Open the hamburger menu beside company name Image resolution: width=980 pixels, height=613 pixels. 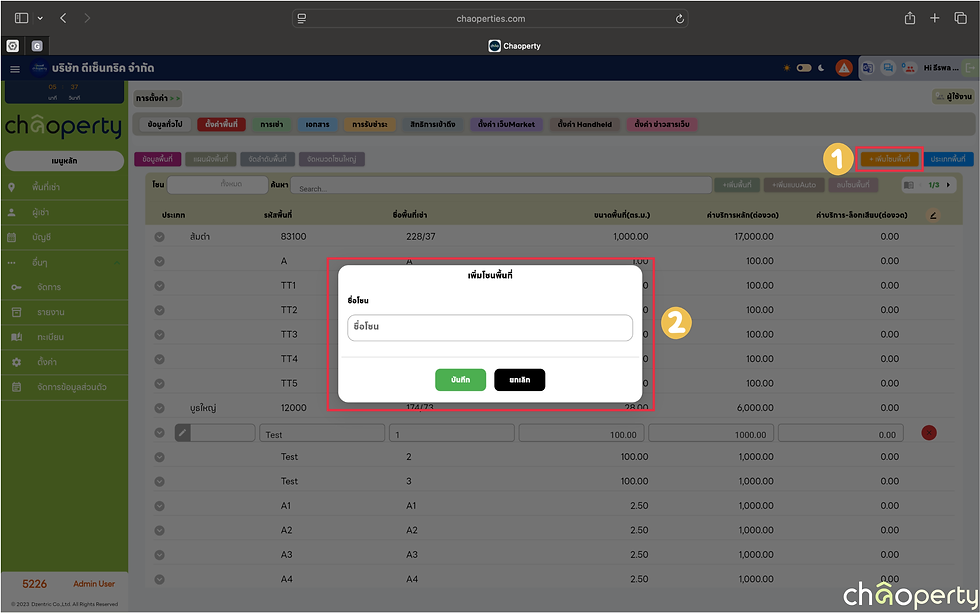[15, 69]
